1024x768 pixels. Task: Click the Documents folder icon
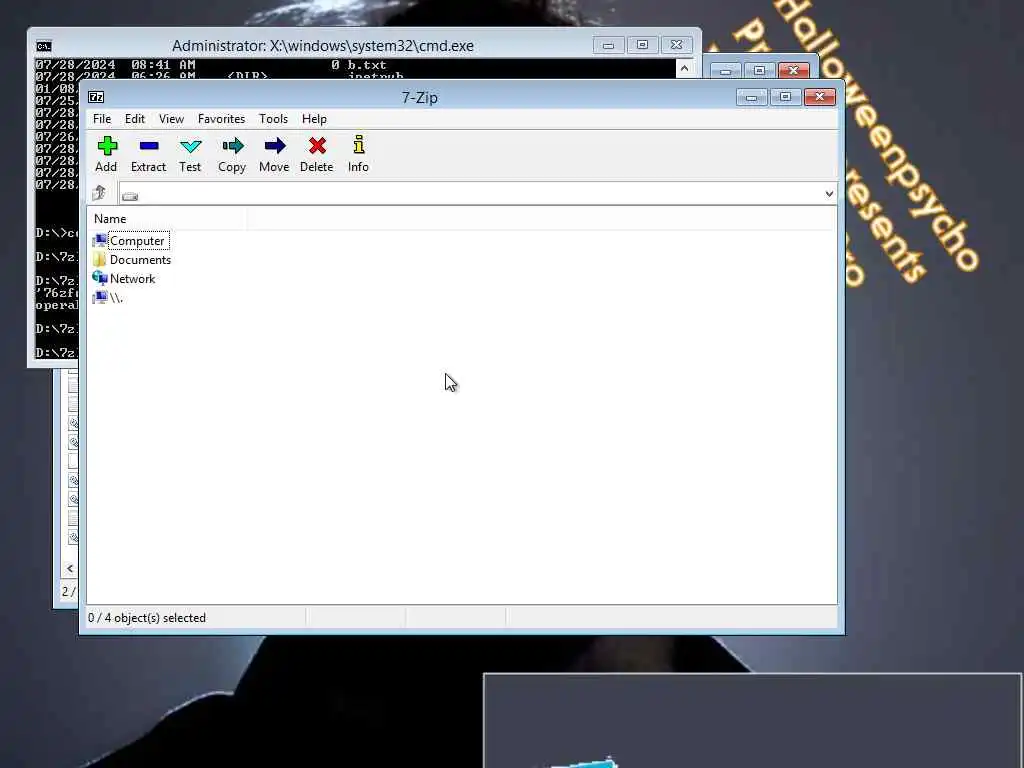(x=100, y=259)
